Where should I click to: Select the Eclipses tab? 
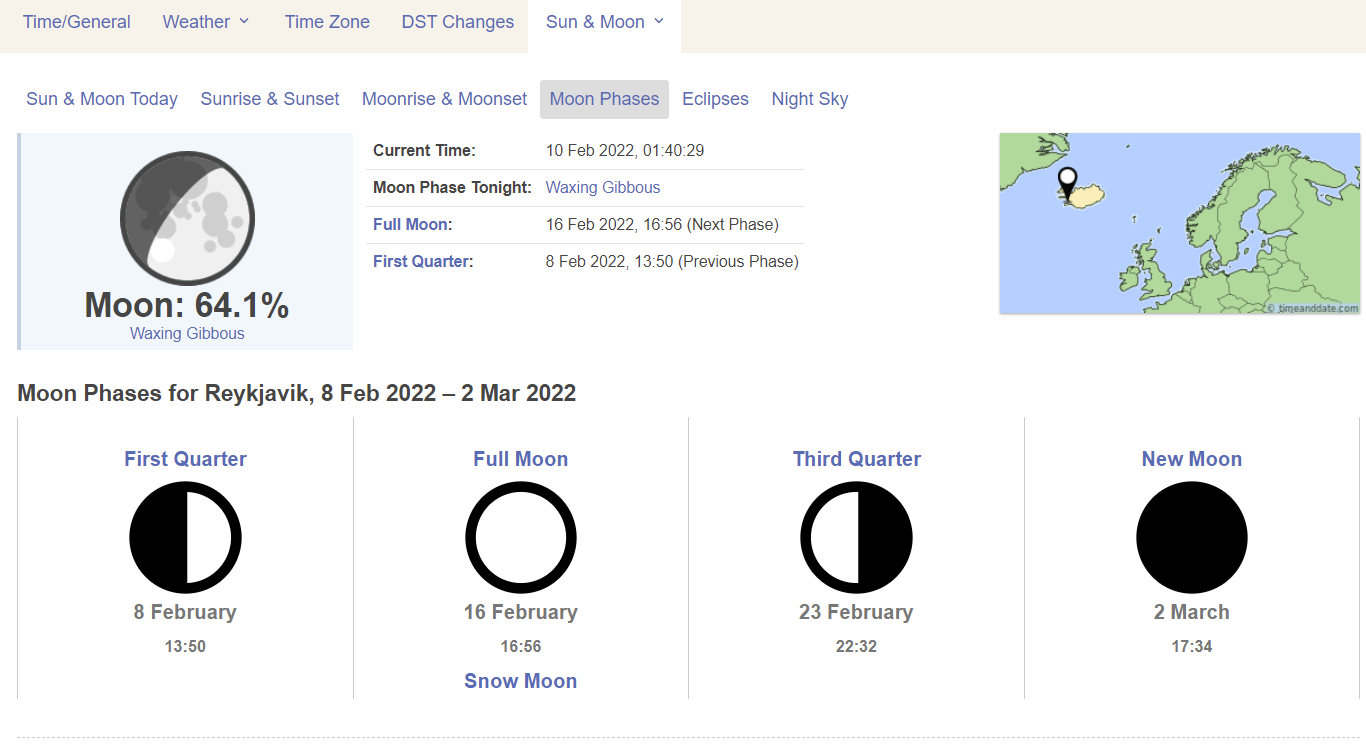pyautogui.click(x=715, y=99)
